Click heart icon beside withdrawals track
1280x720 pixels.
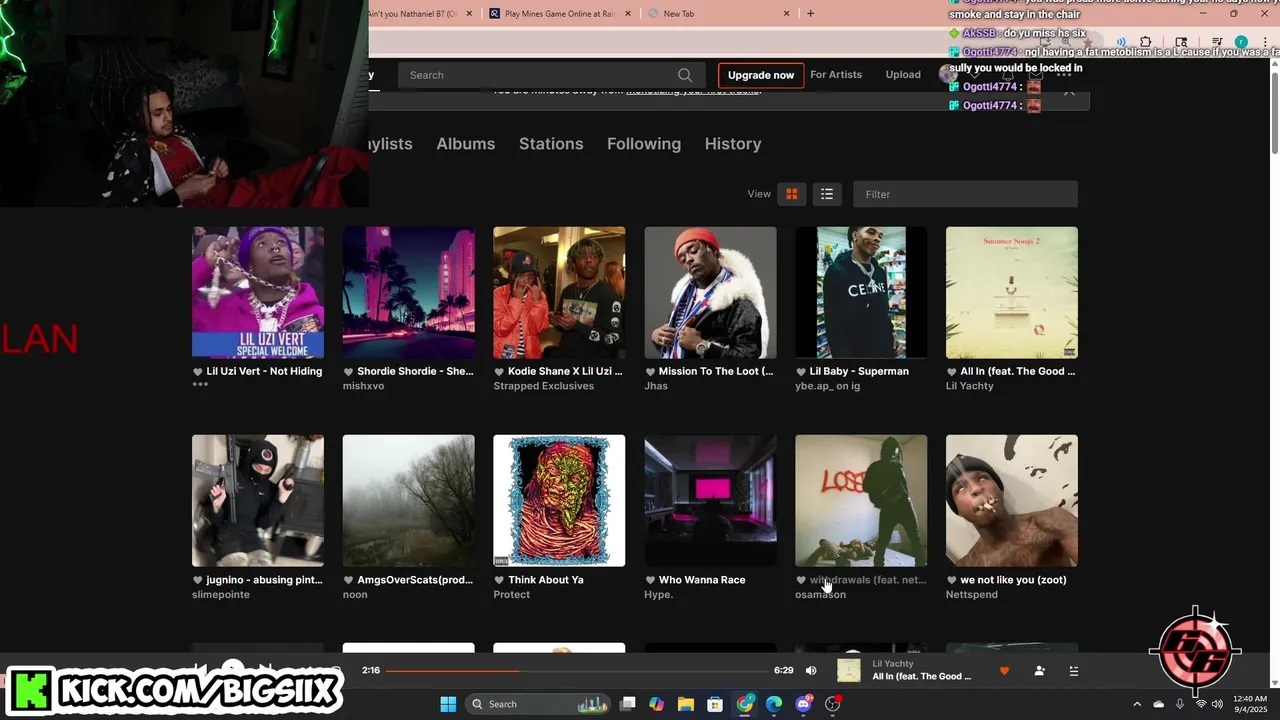[801, 580]
